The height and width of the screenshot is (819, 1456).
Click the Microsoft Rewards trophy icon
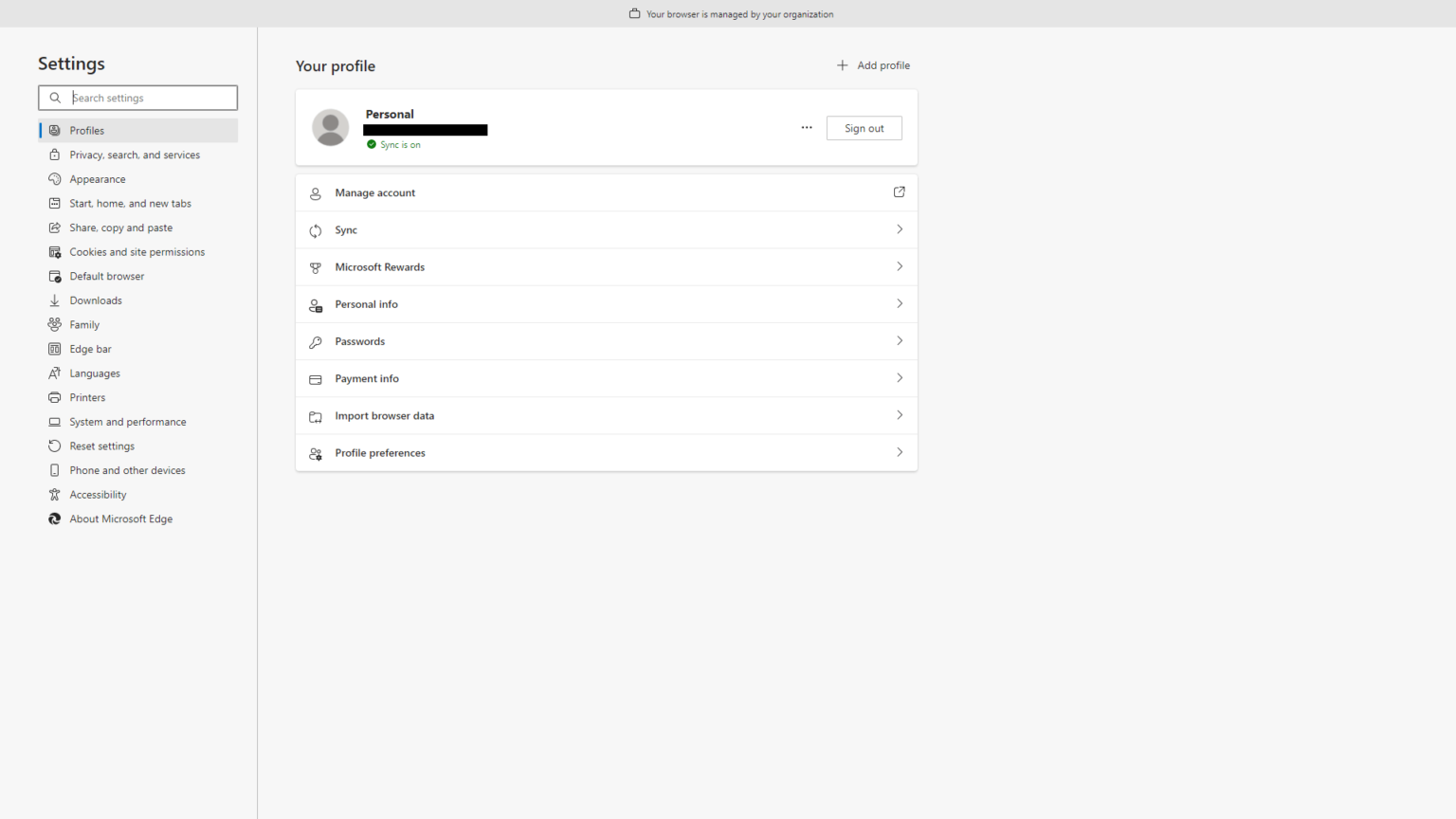(x=315, y=266)
